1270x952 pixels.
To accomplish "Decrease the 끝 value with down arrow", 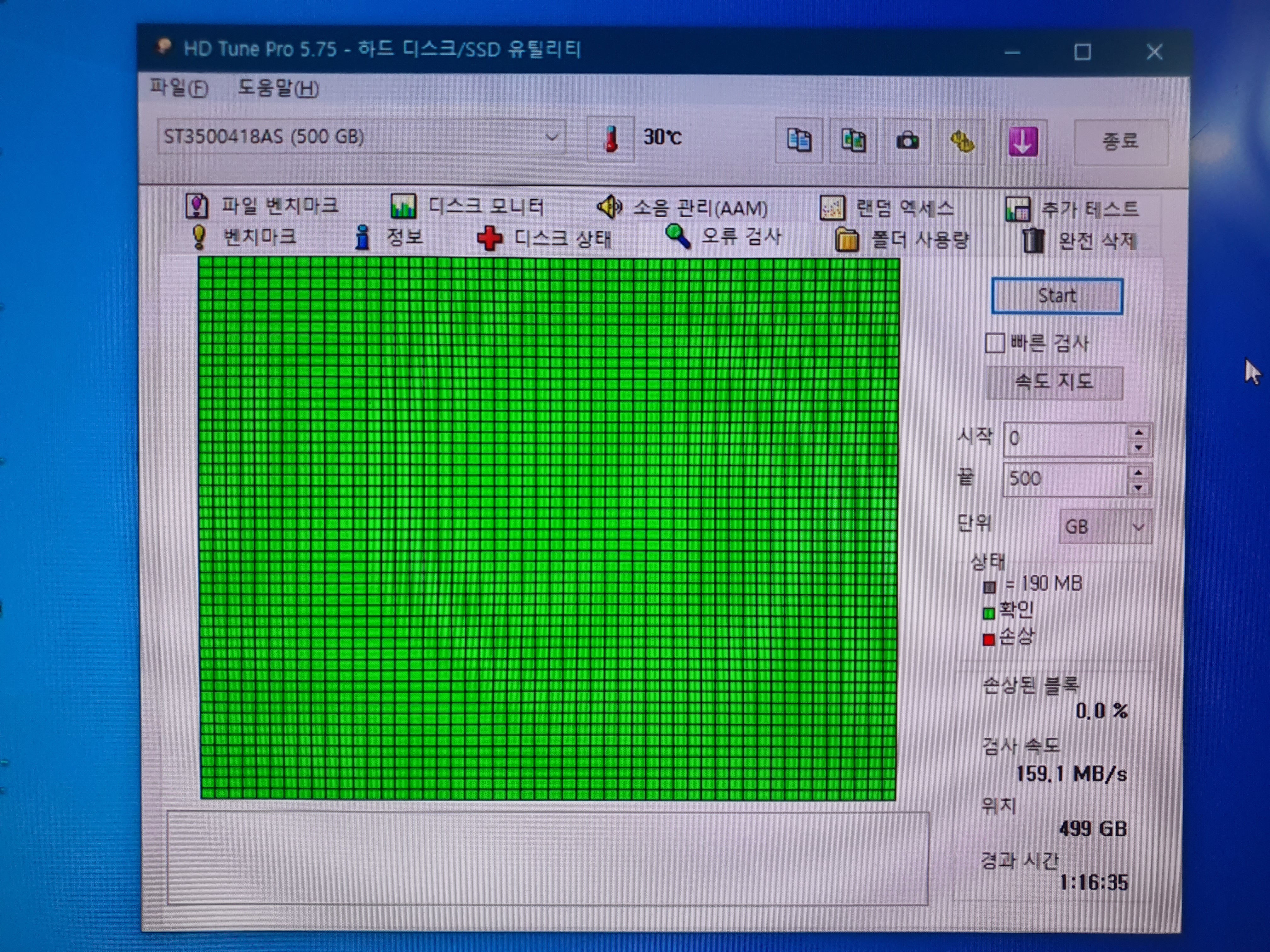I will pyautogui.click(x=1139, y=488).
